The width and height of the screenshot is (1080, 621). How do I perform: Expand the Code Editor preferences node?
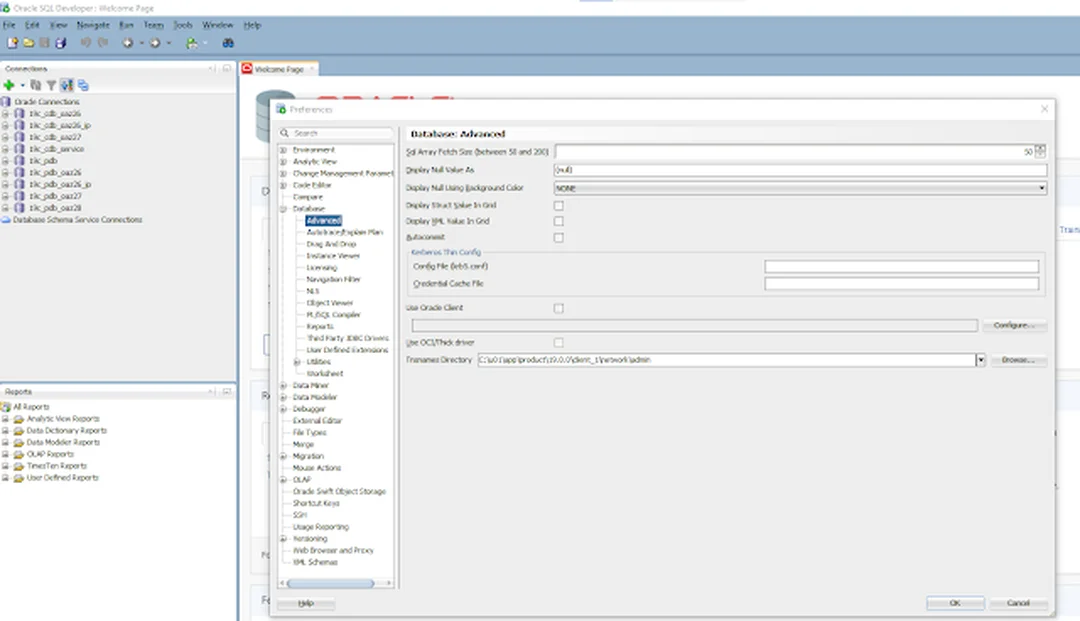click(x=283, y=185)
